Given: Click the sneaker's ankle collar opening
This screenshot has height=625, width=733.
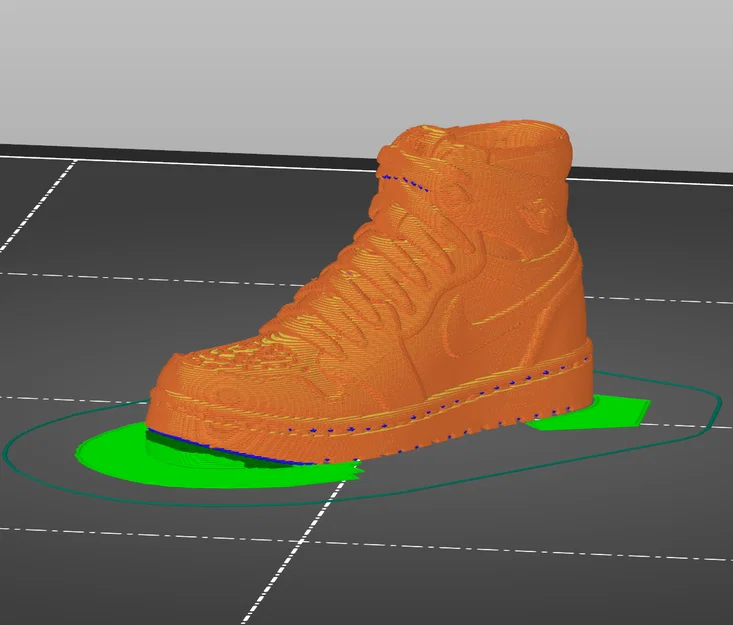Looking at the screenshot, I should 507,136.
